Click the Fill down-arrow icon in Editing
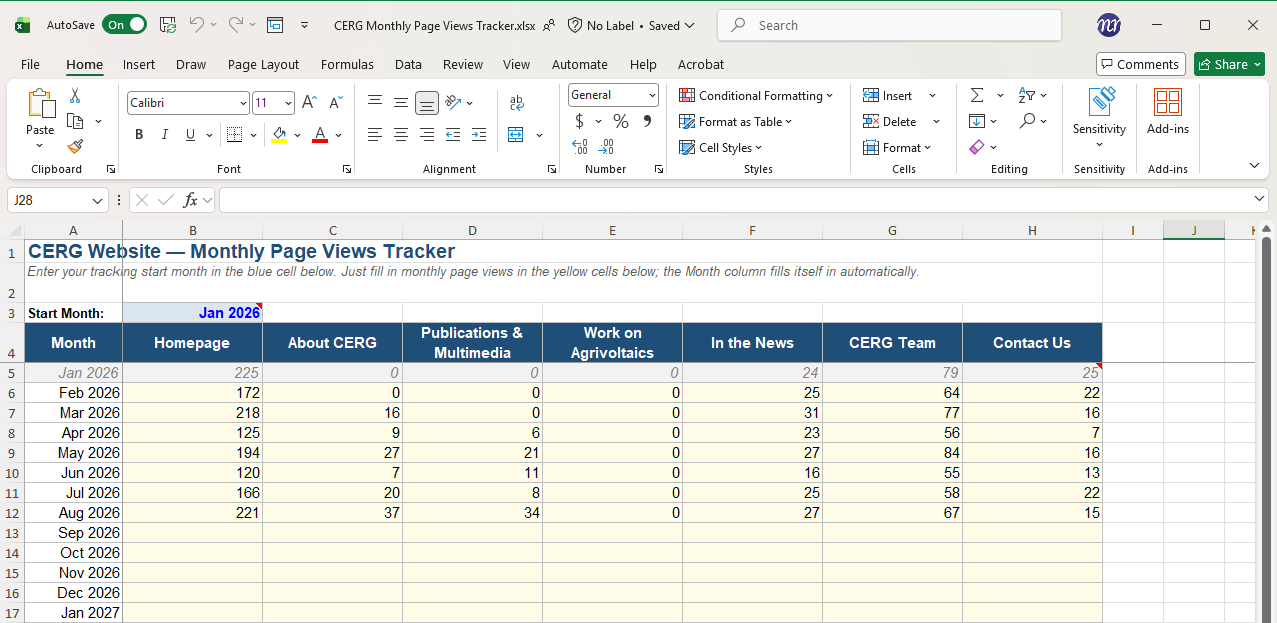 coord(977,121)
